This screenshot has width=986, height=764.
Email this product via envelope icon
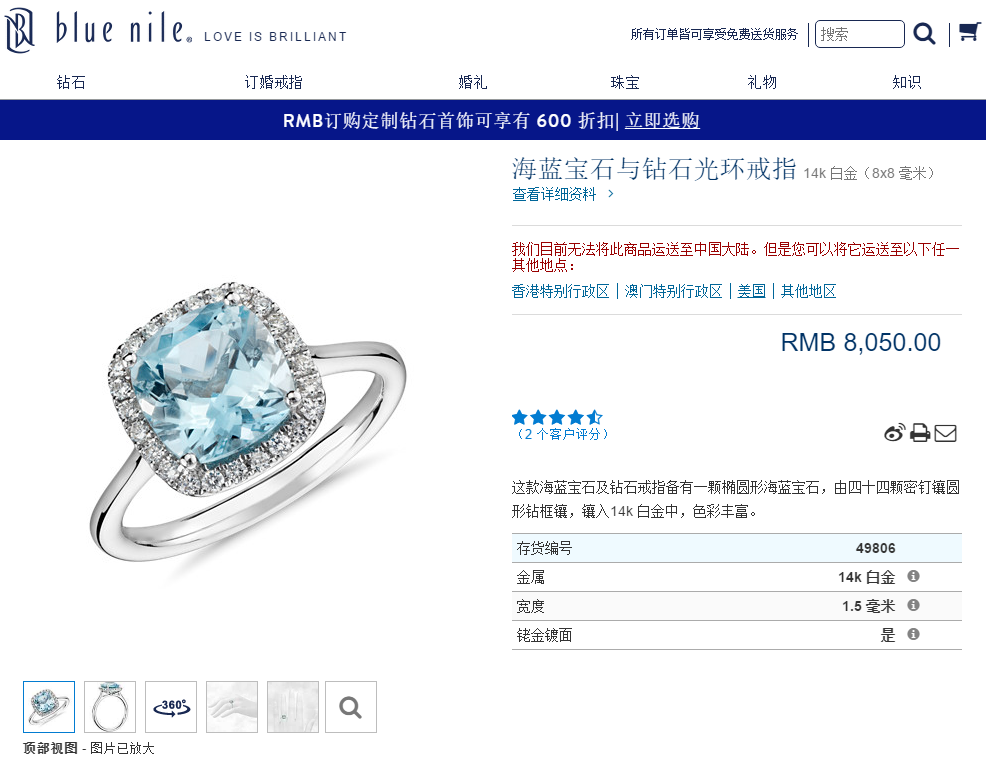[945, 433]
